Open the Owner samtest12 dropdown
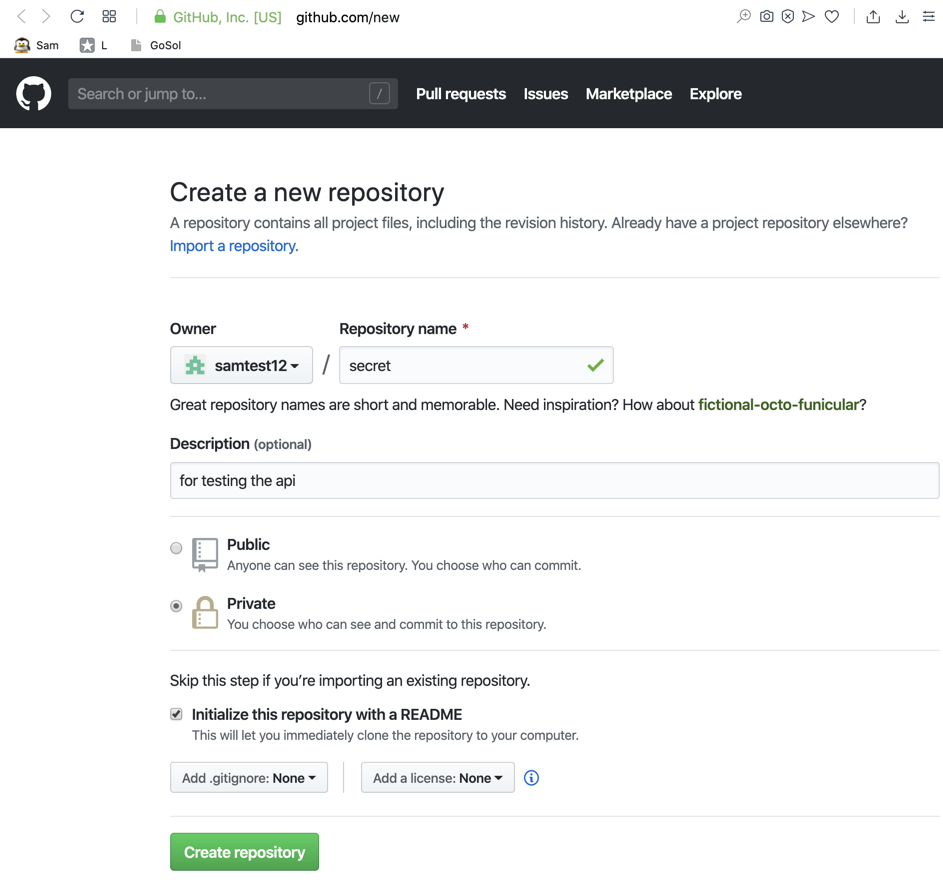Viewport: 943px width, 894px height. tap(241, 366)
